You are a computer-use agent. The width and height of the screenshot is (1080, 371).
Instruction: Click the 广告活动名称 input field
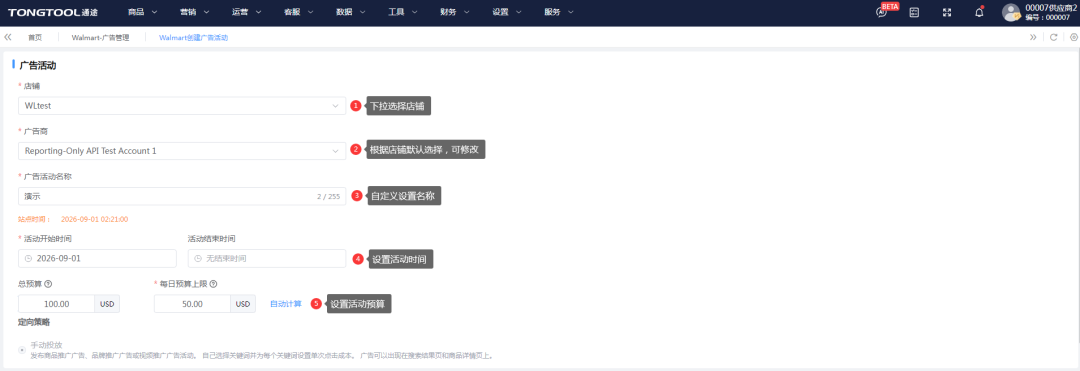coord(182,196)
